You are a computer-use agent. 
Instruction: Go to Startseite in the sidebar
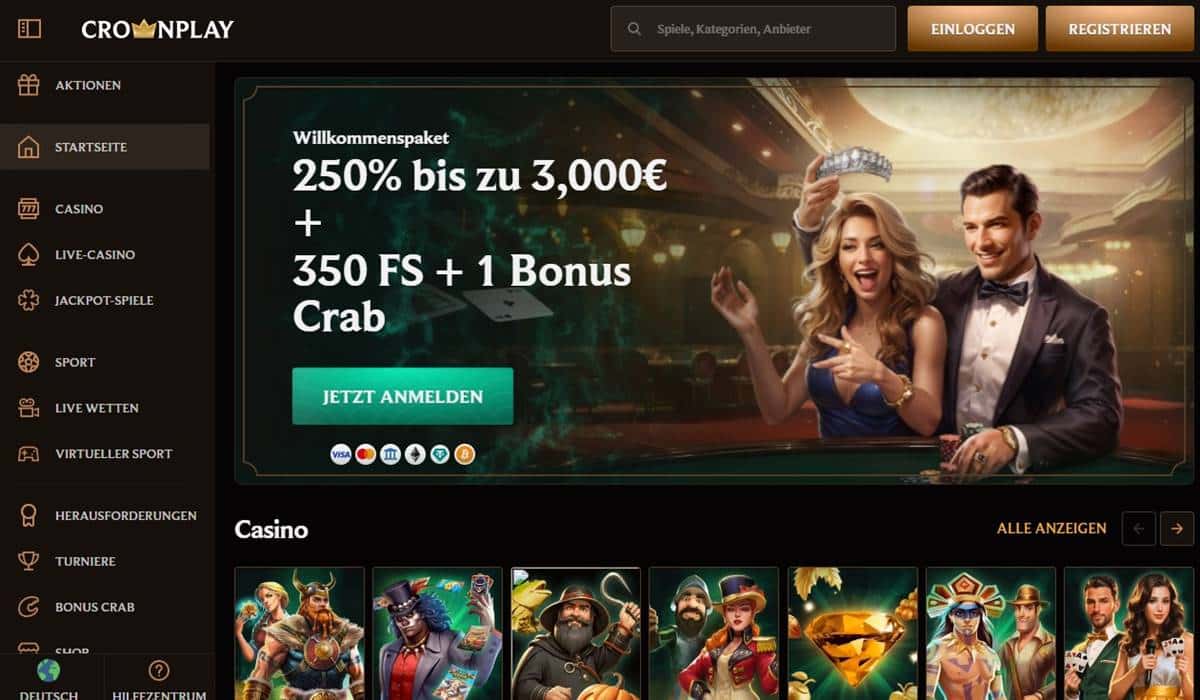[x=104, y=147]
